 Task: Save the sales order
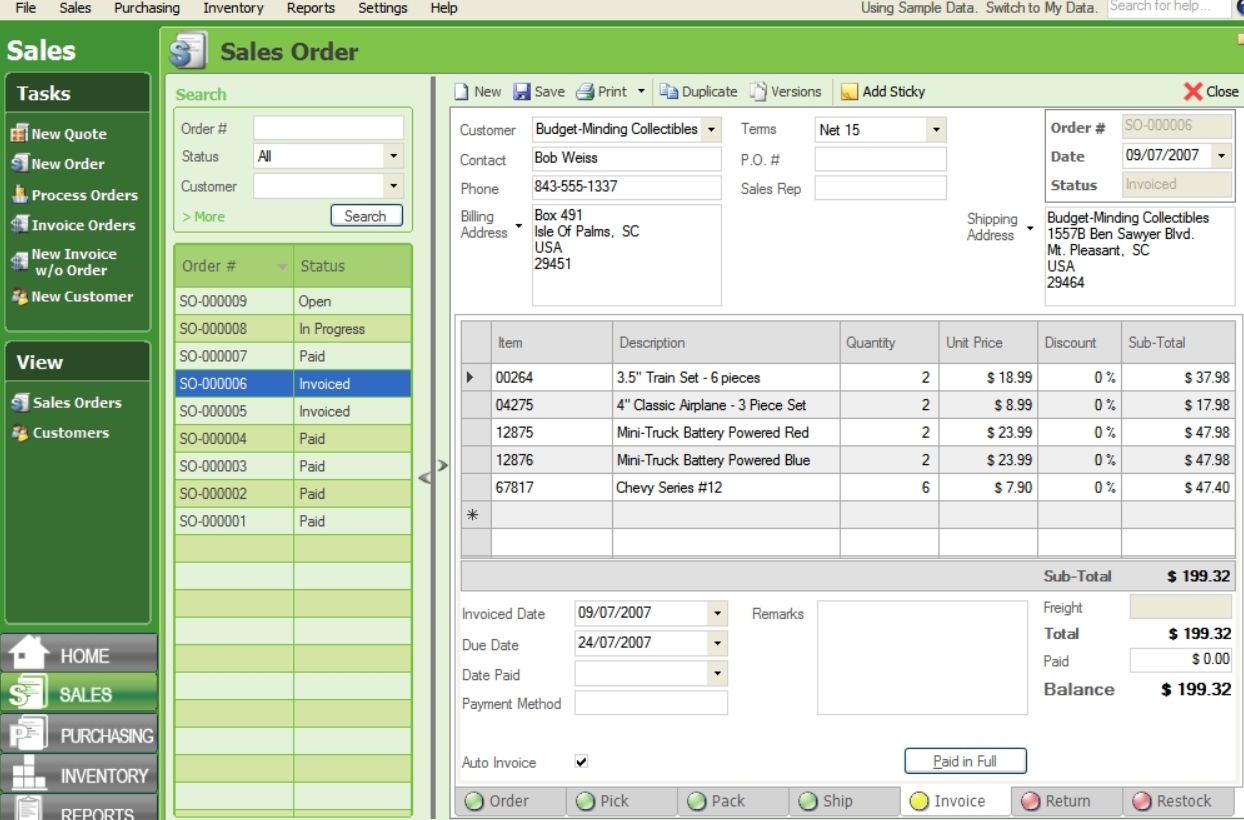pos(539,91)
